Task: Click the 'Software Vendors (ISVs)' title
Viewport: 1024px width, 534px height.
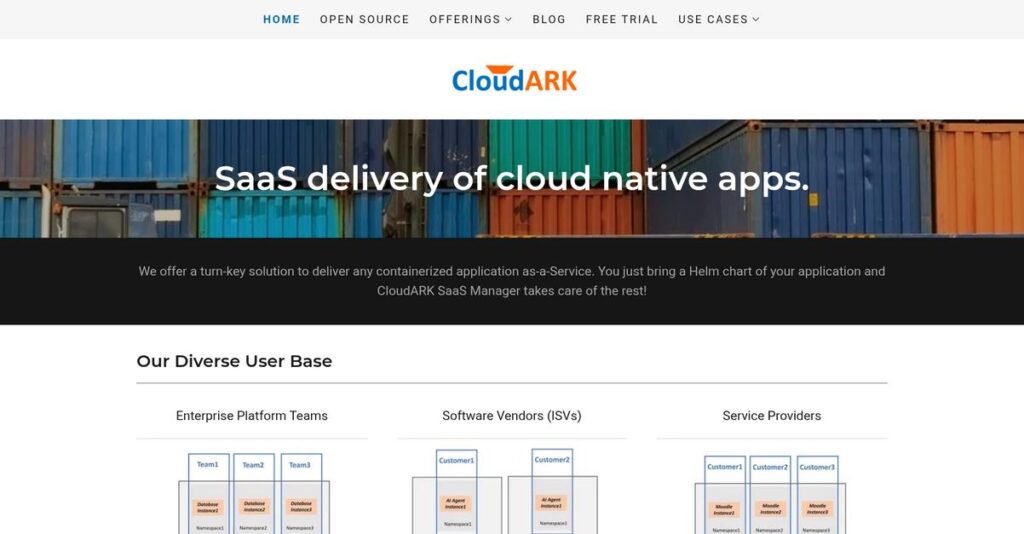Action: click(511, 415)
